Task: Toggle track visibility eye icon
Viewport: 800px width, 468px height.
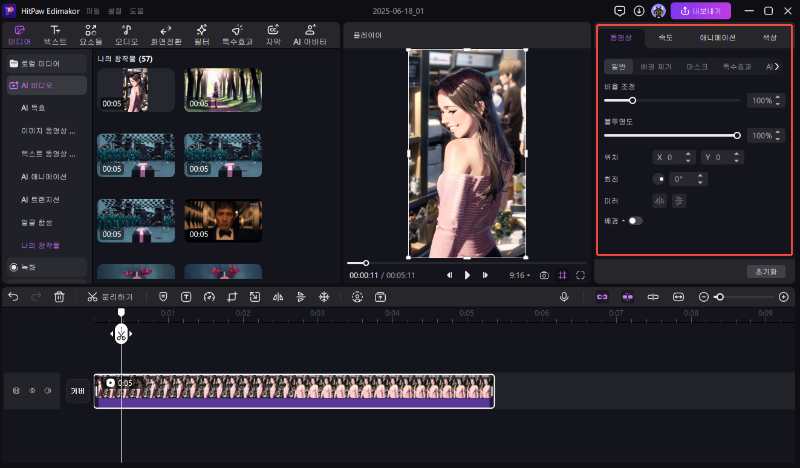Action: 31,391
